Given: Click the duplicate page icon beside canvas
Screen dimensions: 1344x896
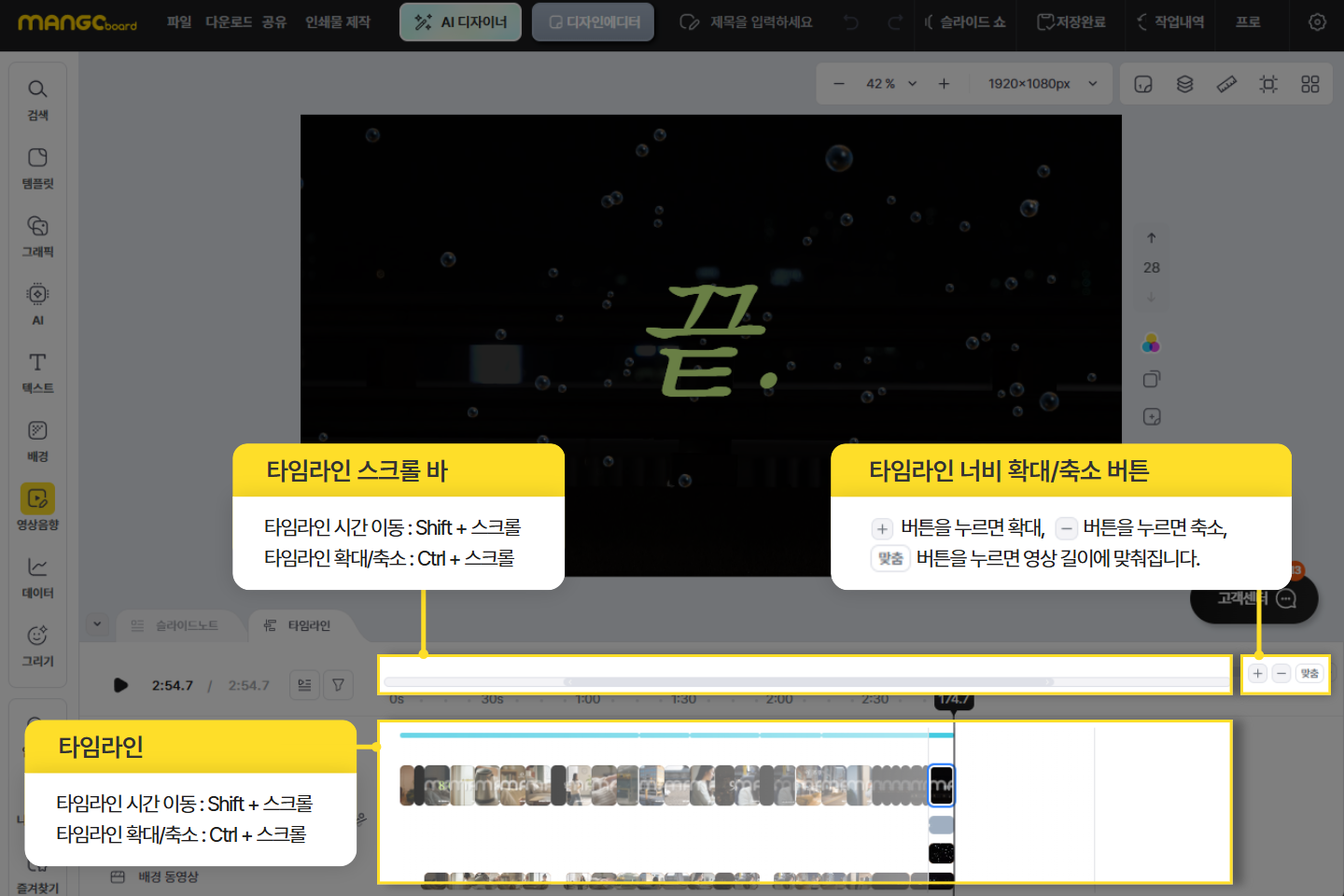Looking at the screenshot, I should click(1151, 380).
